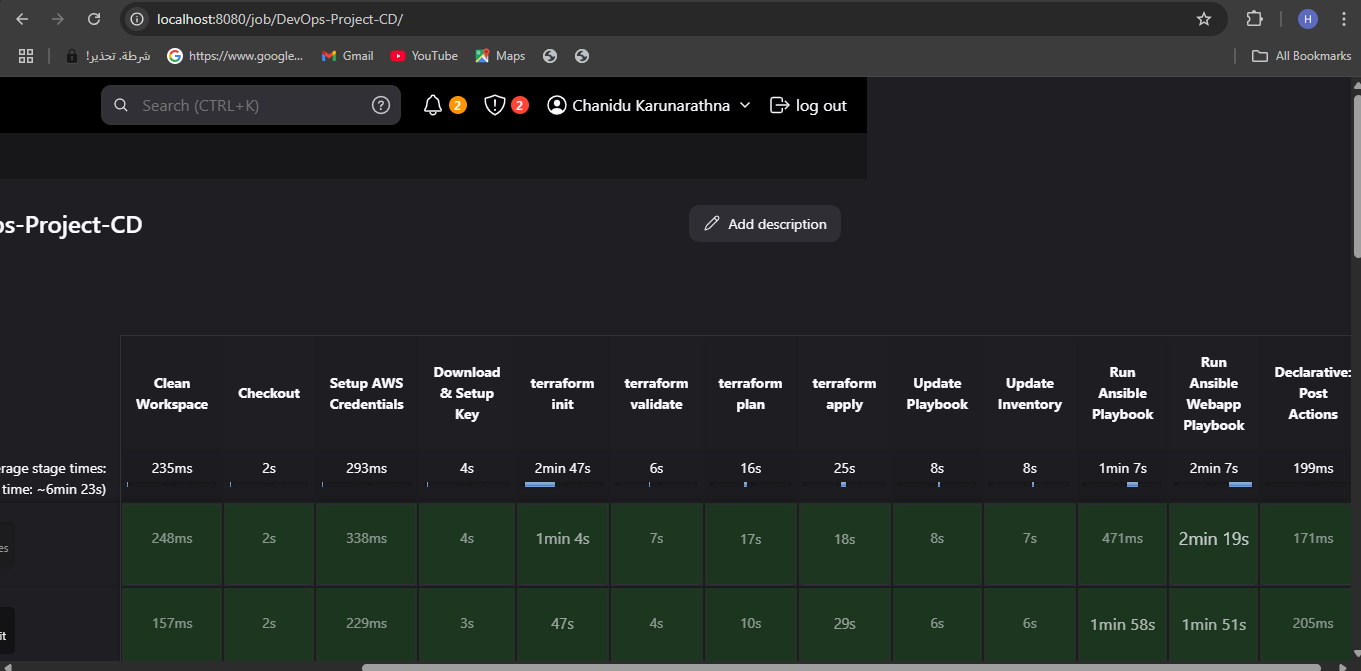Click the terraform init stage header
This screenshot has width=1361, height=671.
[x=562, y=394]
